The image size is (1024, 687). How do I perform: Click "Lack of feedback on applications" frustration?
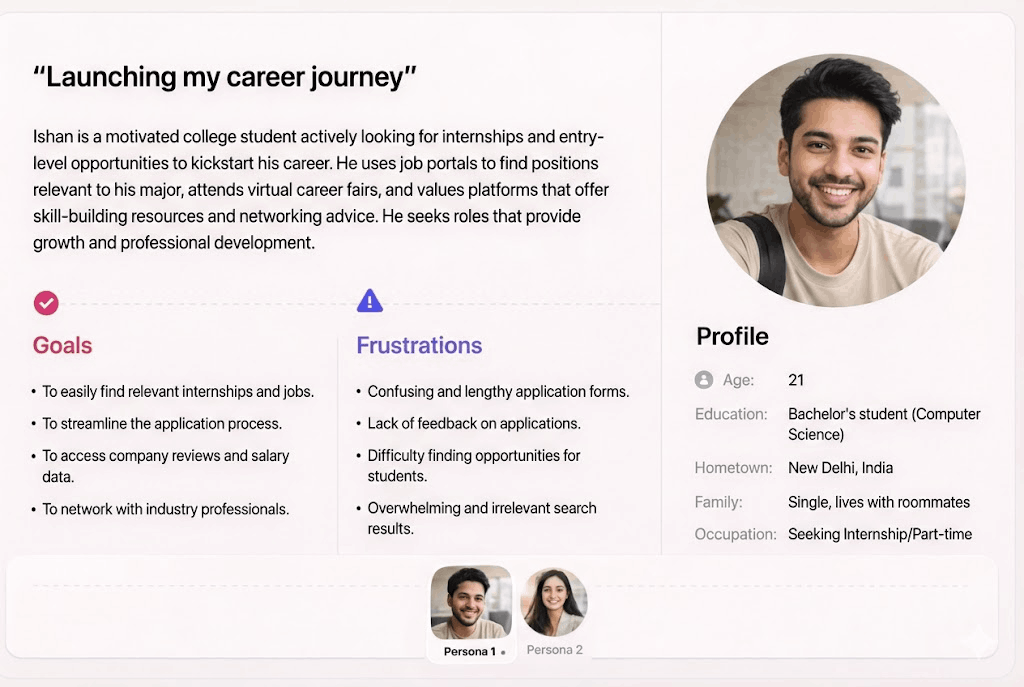(474, 424)
